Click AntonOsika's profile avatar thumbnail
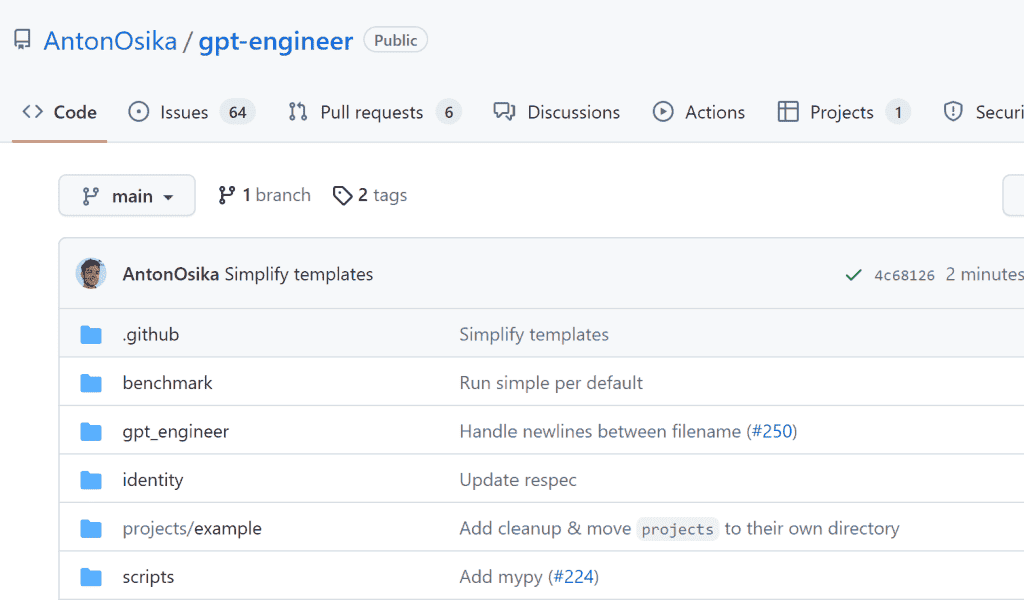Screen dimensions: 1024x600 [91, 273]
